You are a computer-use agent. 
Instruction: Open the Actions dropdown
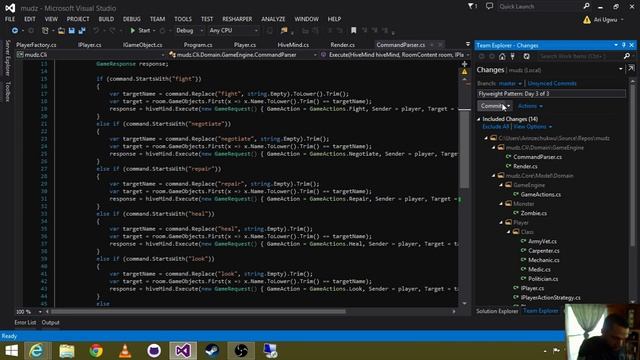pyautogui.click(x=530, y=106)
